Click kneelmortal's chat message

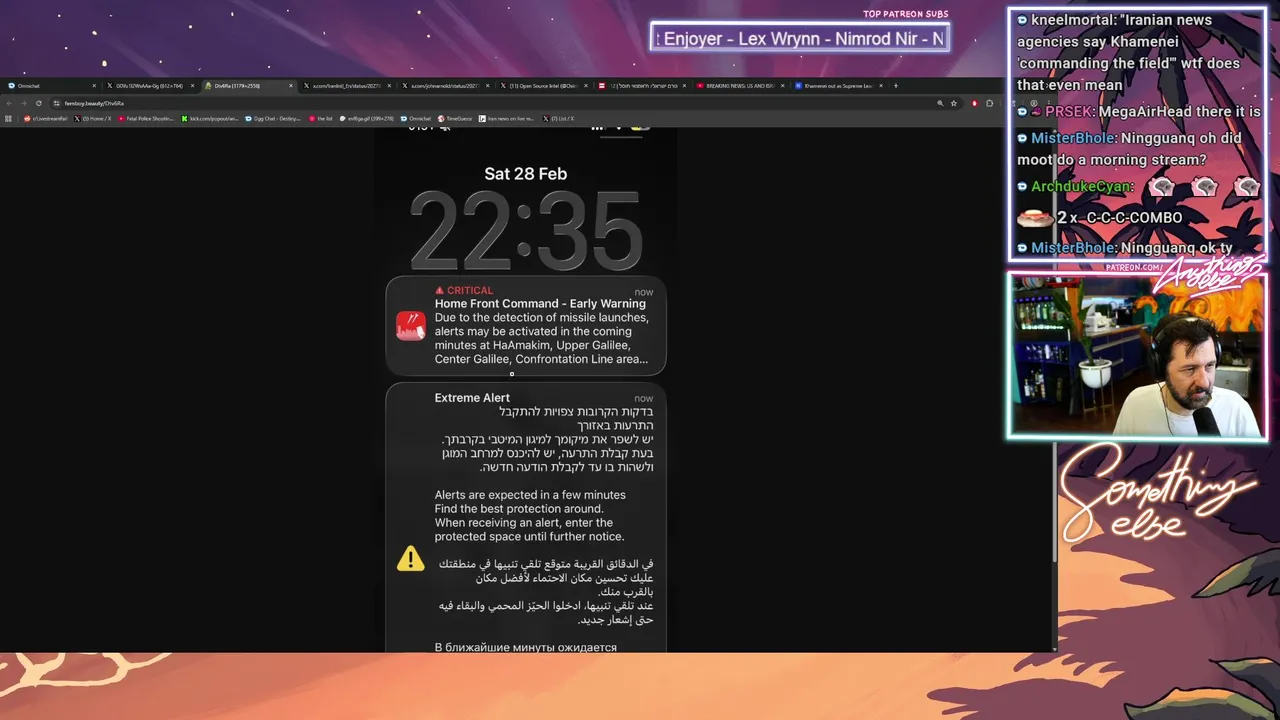1135,52
